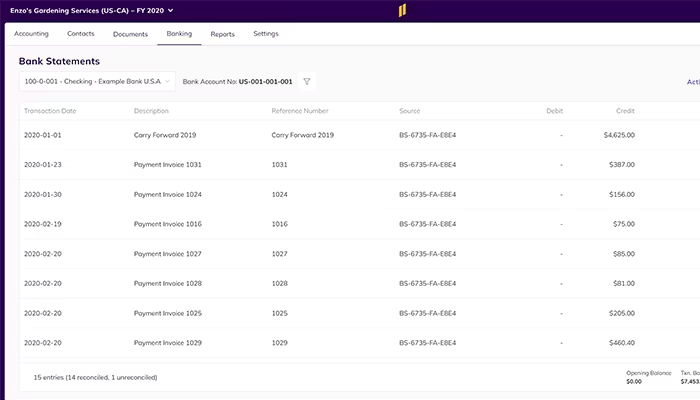
Task: Click the $85.00 credit amount
Action: (x=624, y=254)
